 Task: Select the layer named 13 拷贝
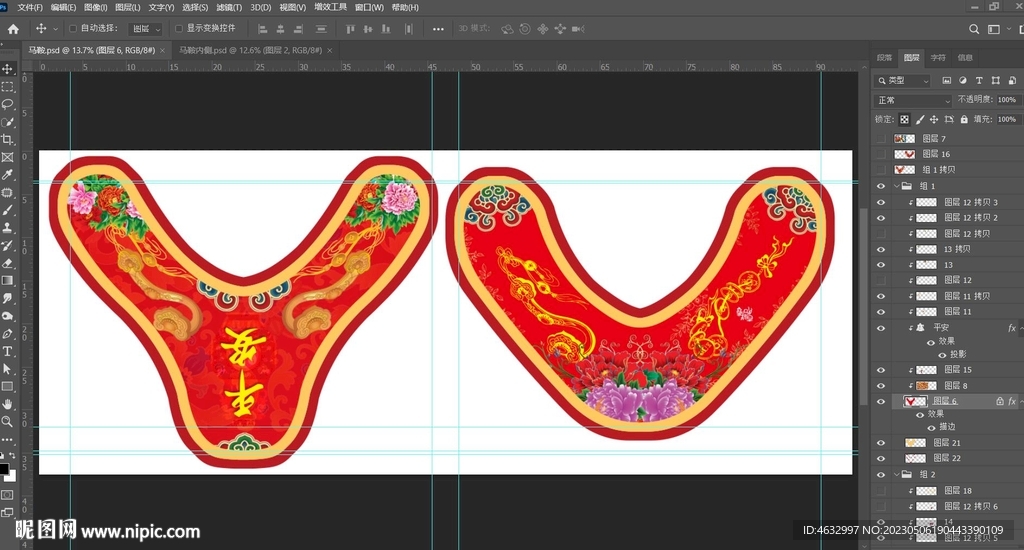(x=957, y=250)
